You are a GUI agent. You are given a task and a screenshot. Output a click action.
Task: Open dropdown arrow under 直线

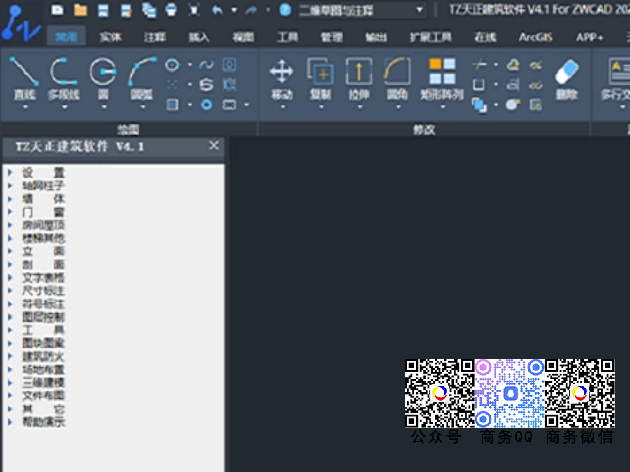25,107
